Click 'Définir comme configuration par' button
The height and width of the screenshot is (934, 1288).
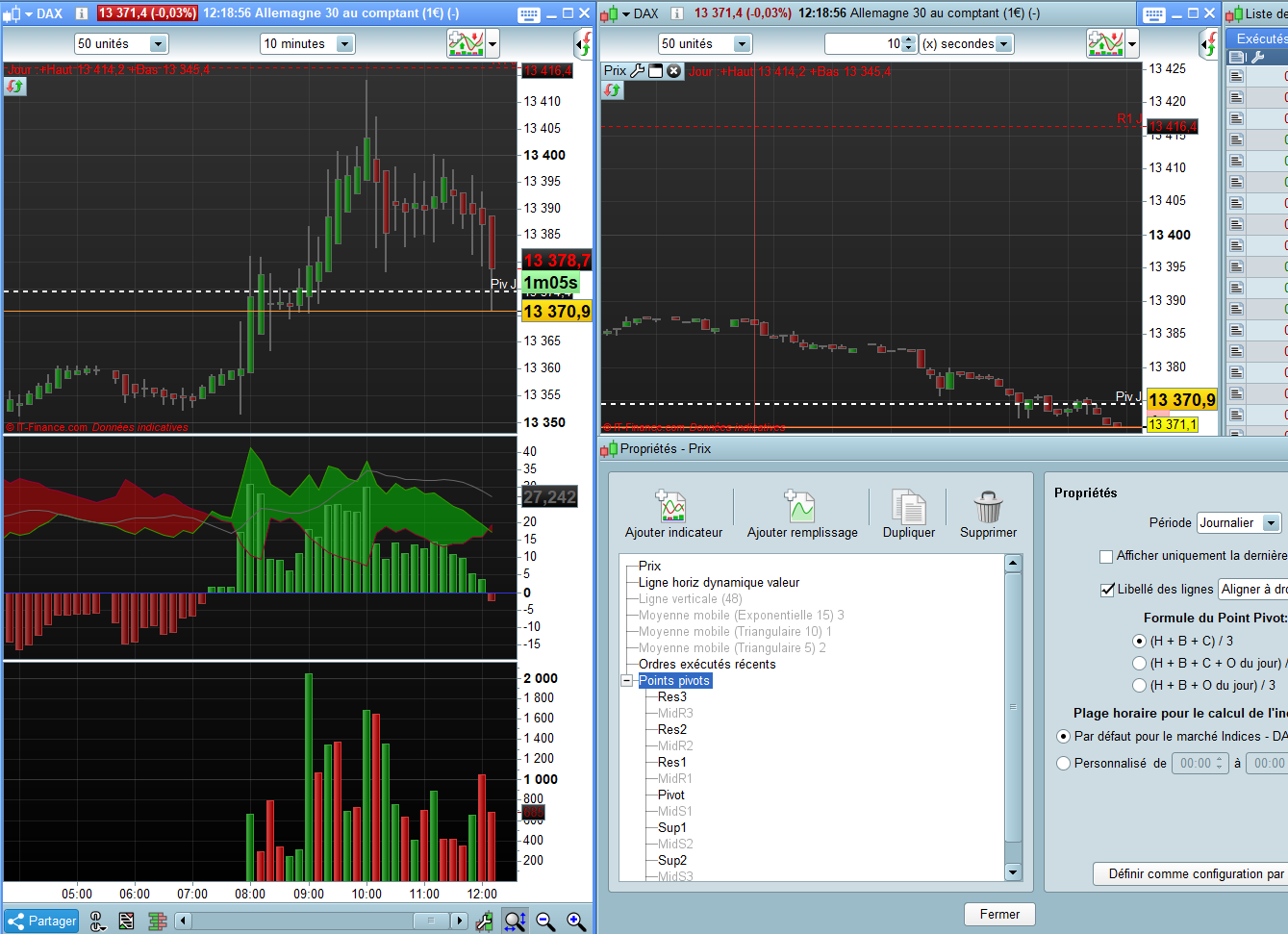point(1191,873)
